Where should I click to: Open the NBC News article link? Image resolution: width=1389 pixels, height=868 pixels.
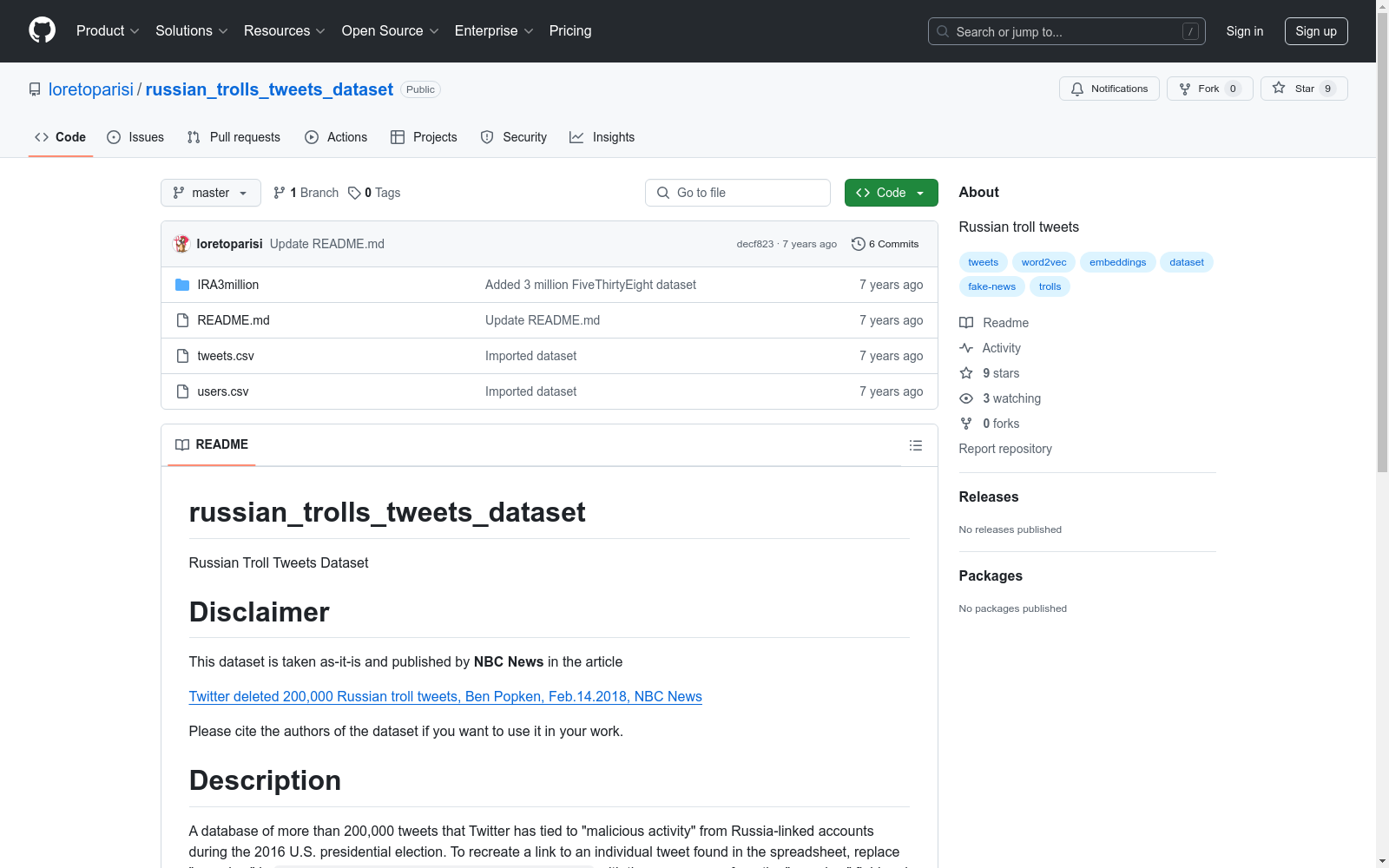tap(445, 696)
